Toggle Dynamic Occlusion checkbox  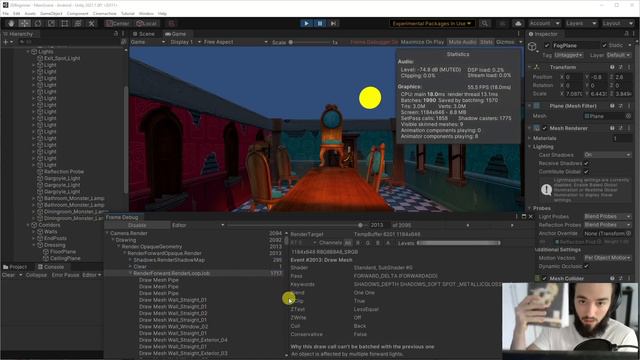[x=586, y=266]
